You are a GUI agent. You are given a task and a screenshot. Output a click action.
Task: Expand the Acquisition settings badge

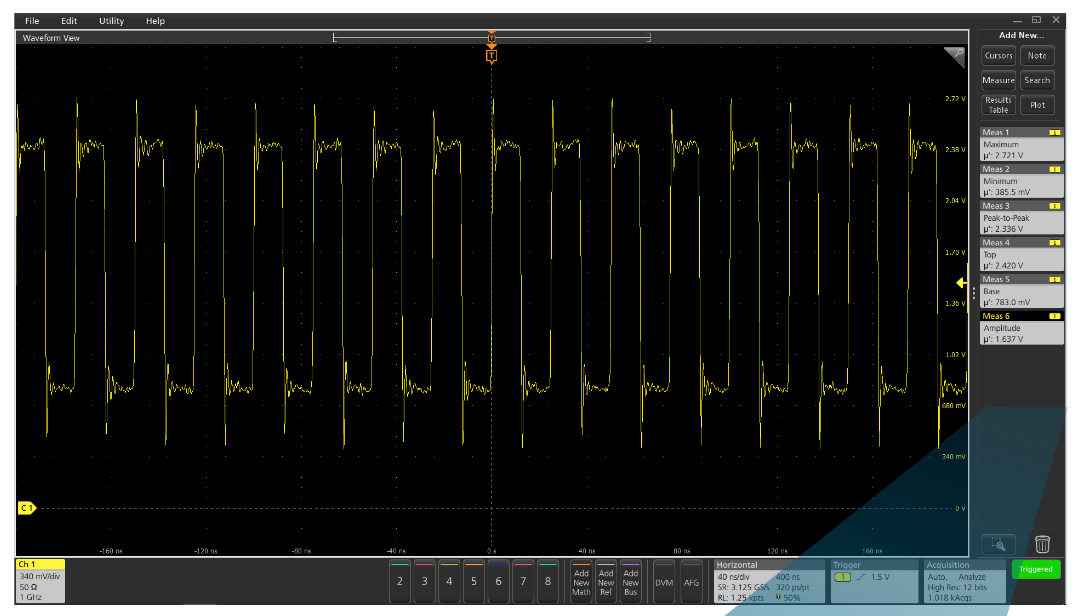(961, 581)
